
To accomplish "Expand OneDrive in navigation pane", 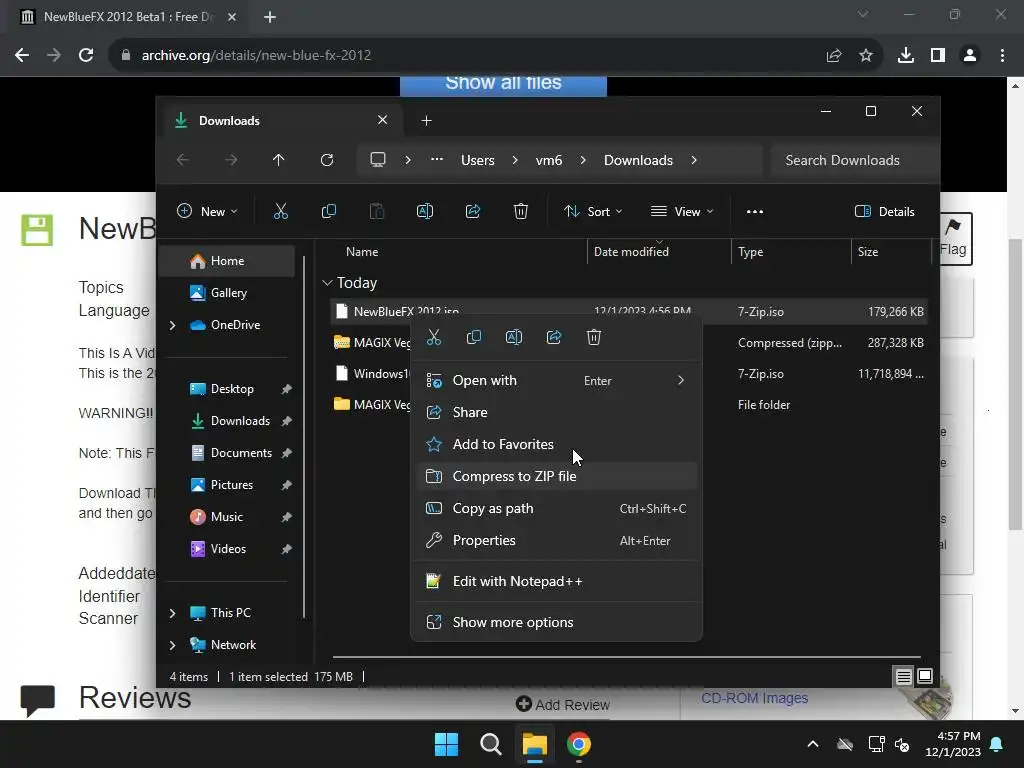I will pos(172,325).
